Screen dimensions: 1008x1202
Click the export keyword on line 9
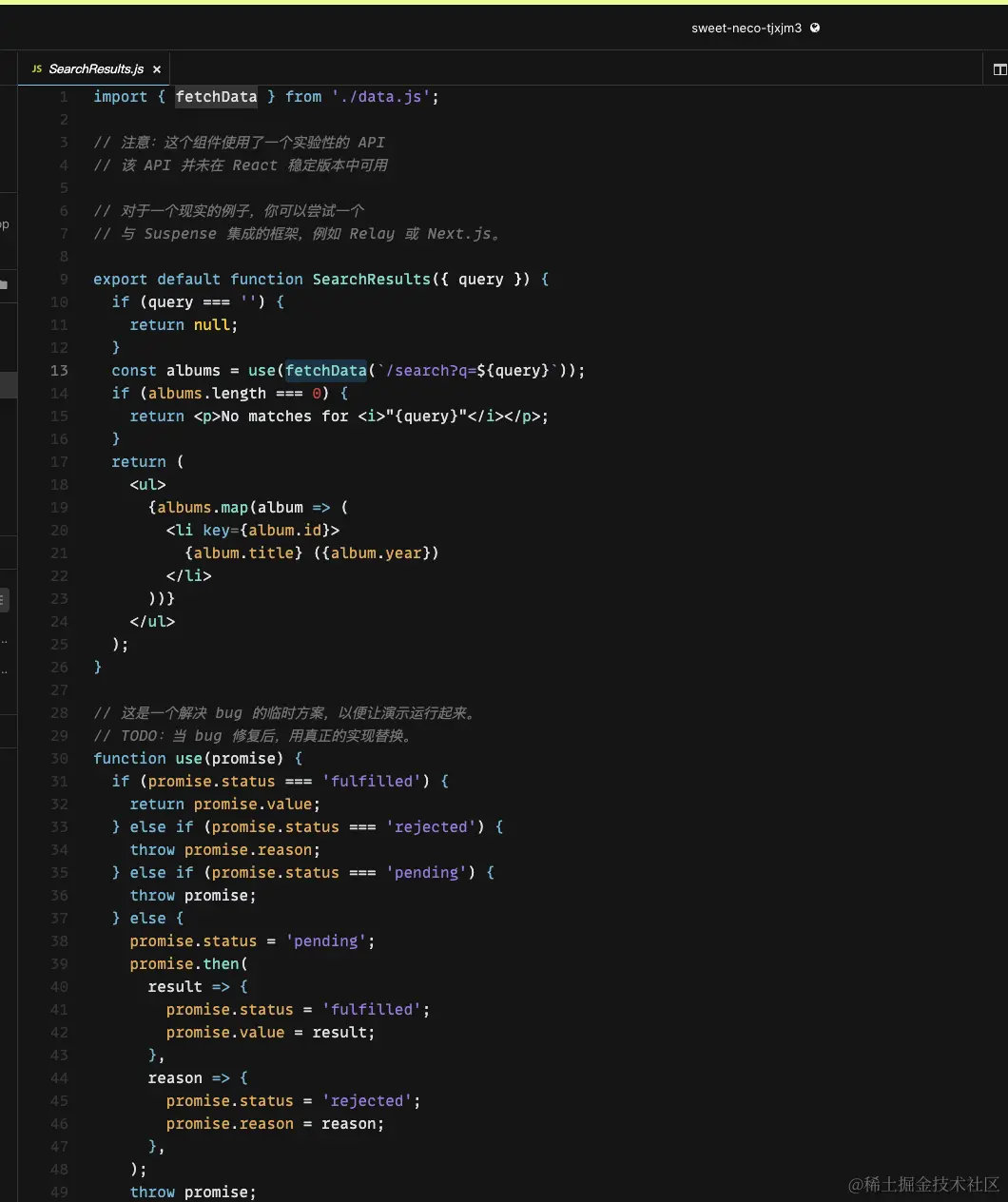(x=121, y=280)
